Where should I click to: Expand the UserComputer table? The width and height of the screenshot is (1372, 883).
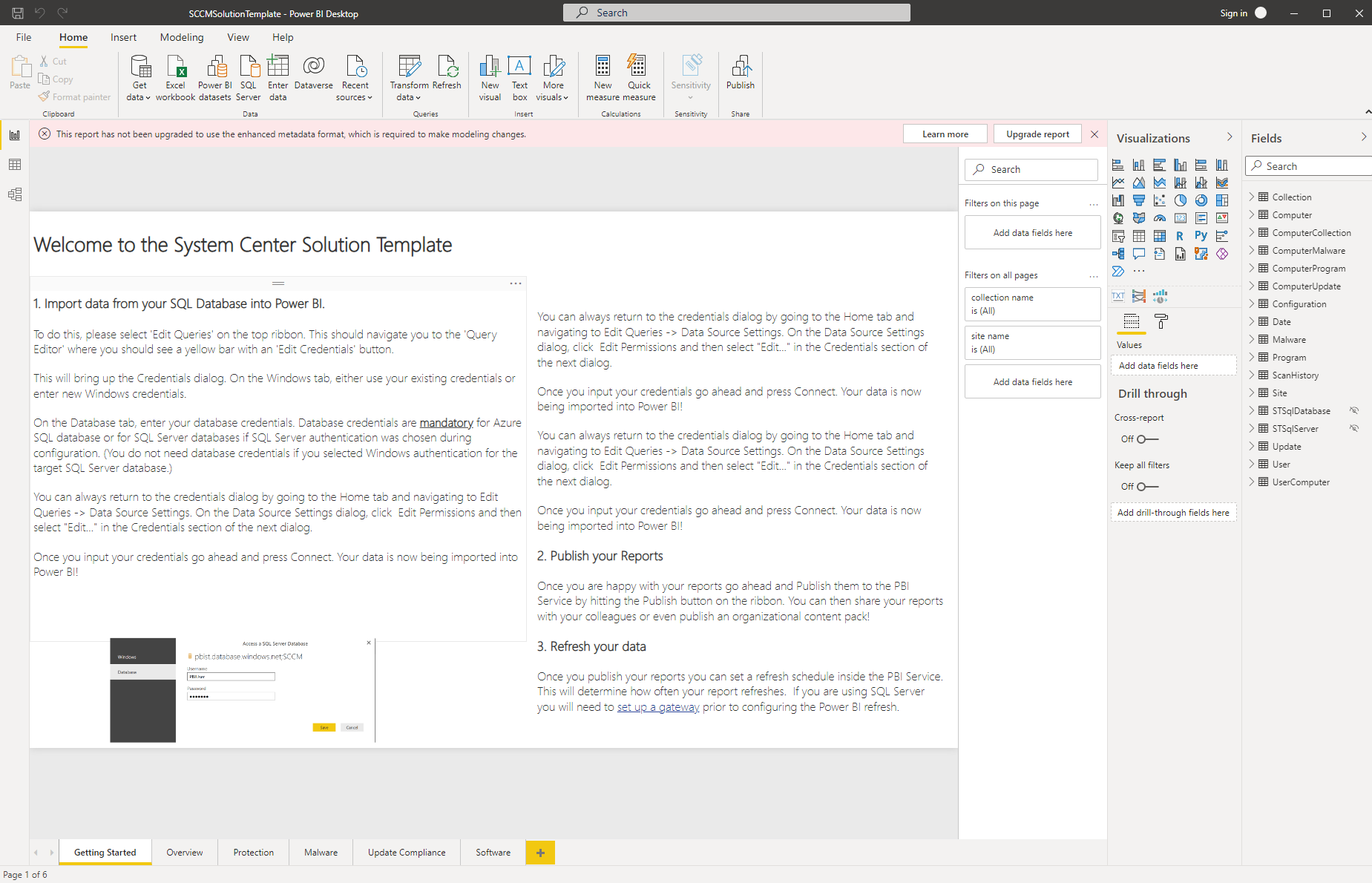[x=1252, y=482]
